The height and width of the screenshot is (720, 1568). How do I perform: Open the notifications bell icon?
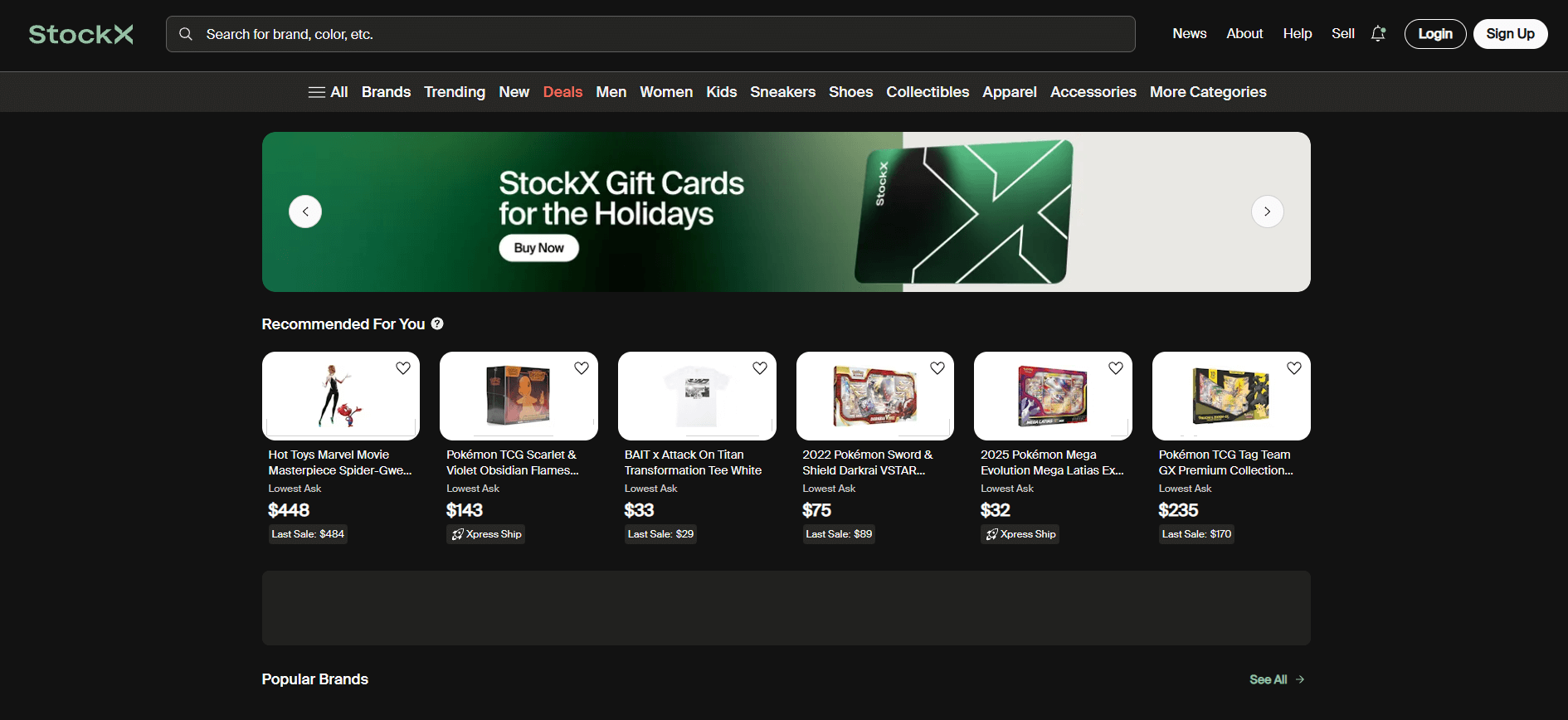click(x=1378, y=34)
